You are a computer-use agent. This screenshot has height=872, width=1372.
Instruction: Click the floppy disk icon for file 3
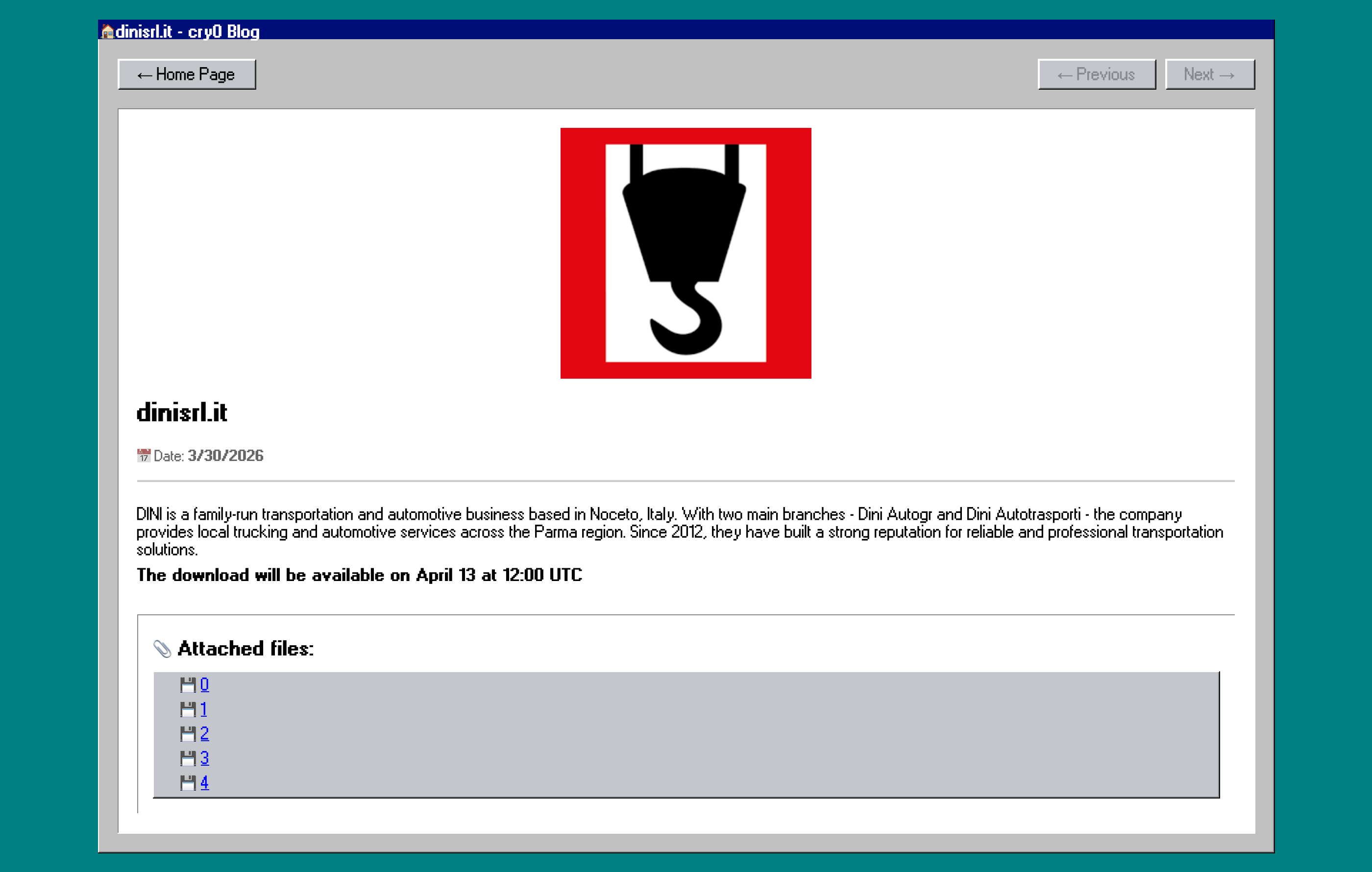click(x=188, y=758)
